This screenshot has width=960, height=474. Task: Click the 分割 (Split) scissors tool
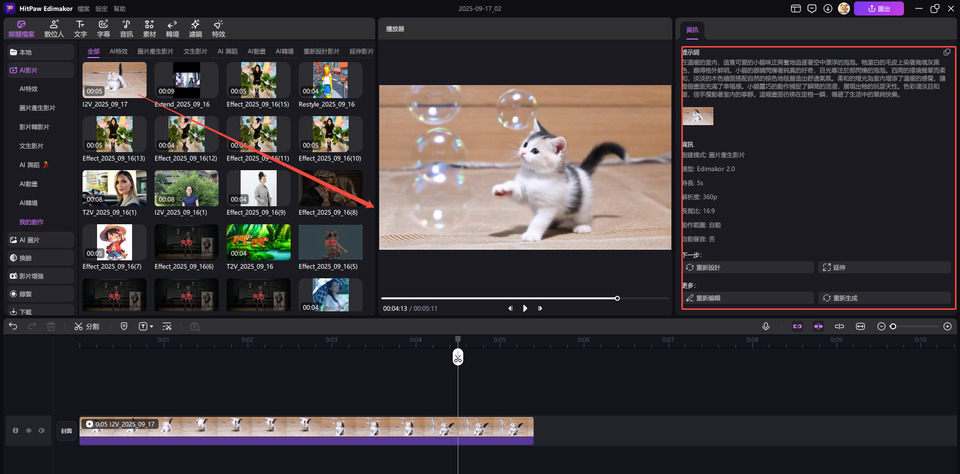[x=87, y=326]
